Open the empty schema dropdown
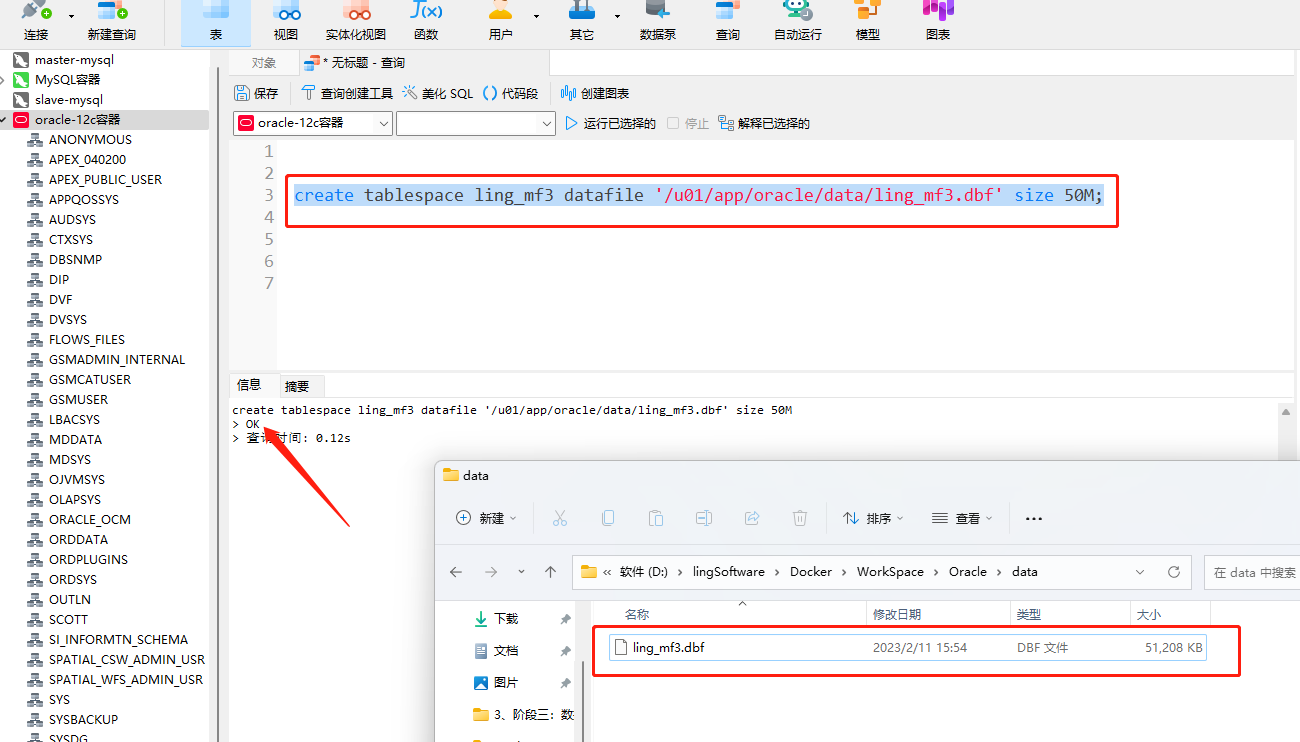 (x=476, y=123)
